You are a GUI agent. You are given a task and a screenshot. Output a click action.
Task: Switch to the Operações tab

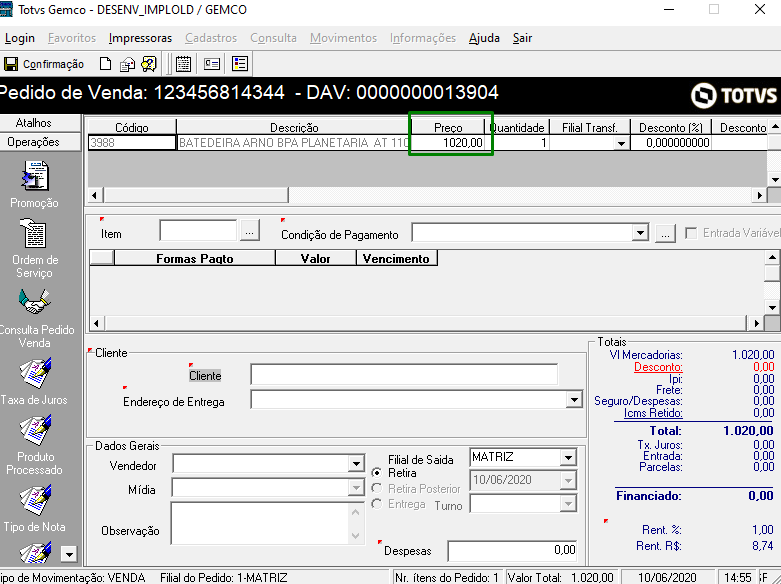click(x=40, y=142)
